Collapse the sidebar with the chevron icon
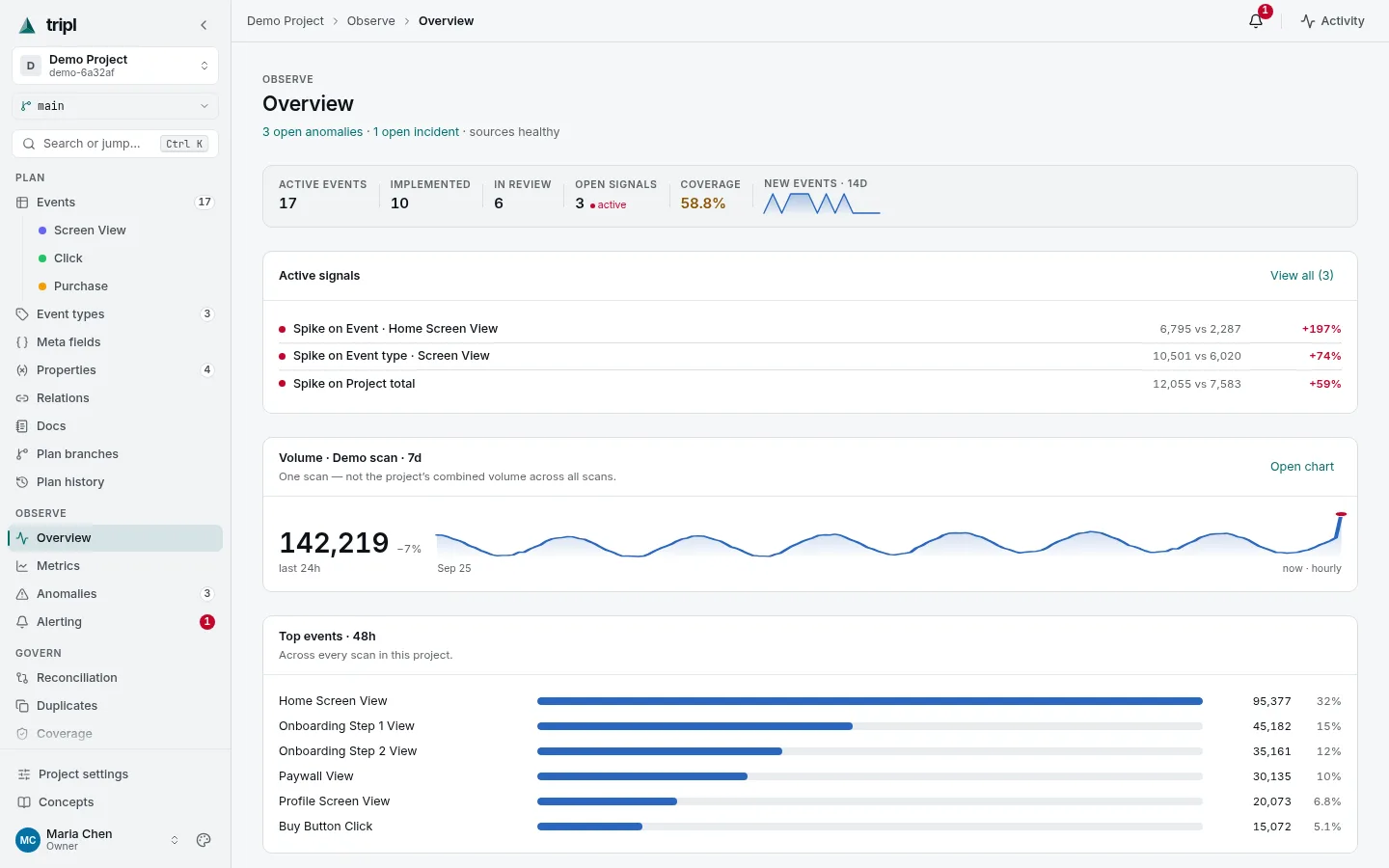This screenshot has height=868, width=1389. 204,25
